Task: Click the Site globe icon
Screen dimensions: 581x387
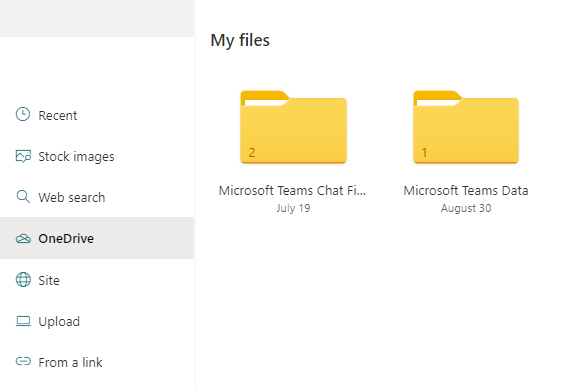Action: 23,280
